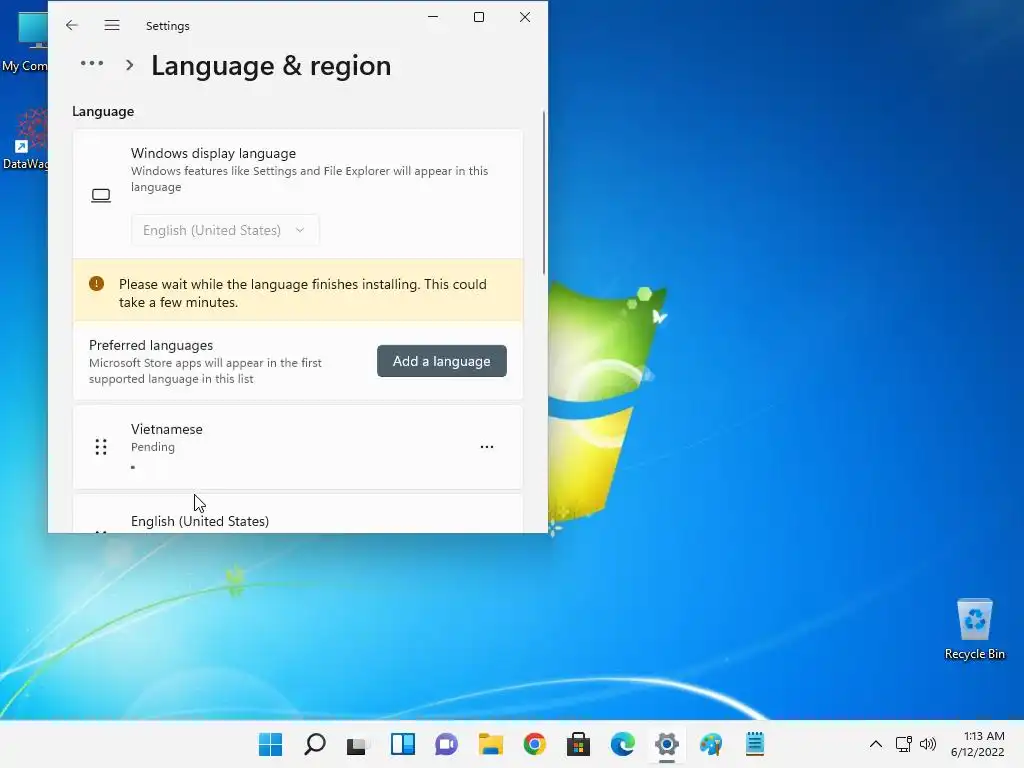Viewport: 1024px width, 768px height.
Task: Open File Explorer from the taskbar
Action: [490, 744]
